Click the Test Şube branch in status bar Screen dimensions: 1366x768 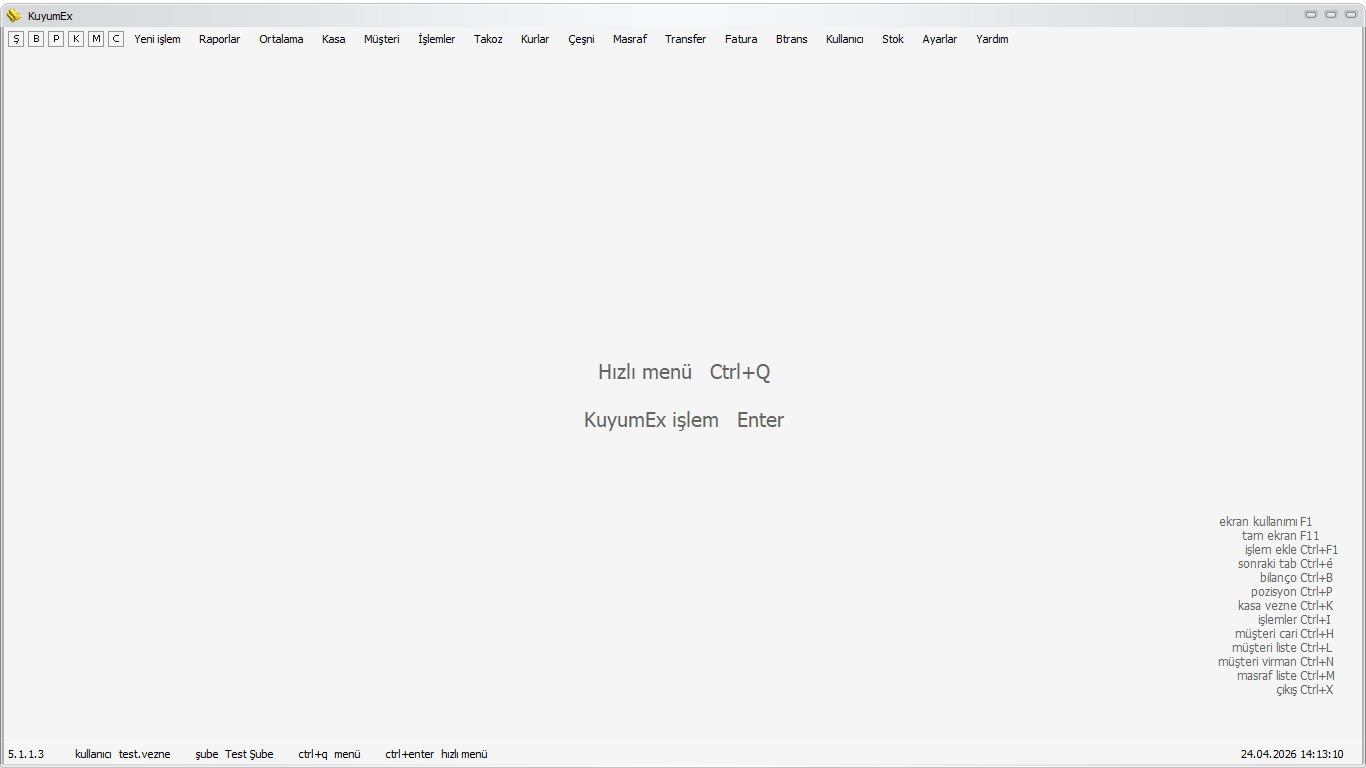[x=249, y=754]
